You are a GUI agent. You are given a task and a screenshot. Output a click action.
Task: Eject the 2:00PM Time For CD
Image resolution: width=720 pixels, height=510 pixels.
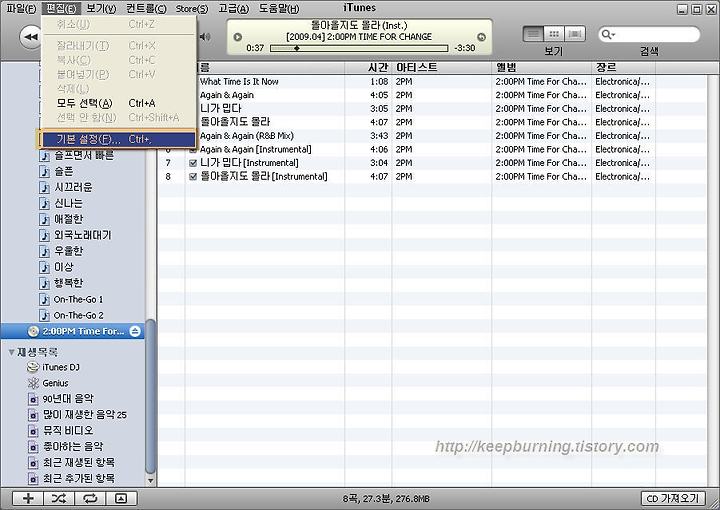point(135,331)
